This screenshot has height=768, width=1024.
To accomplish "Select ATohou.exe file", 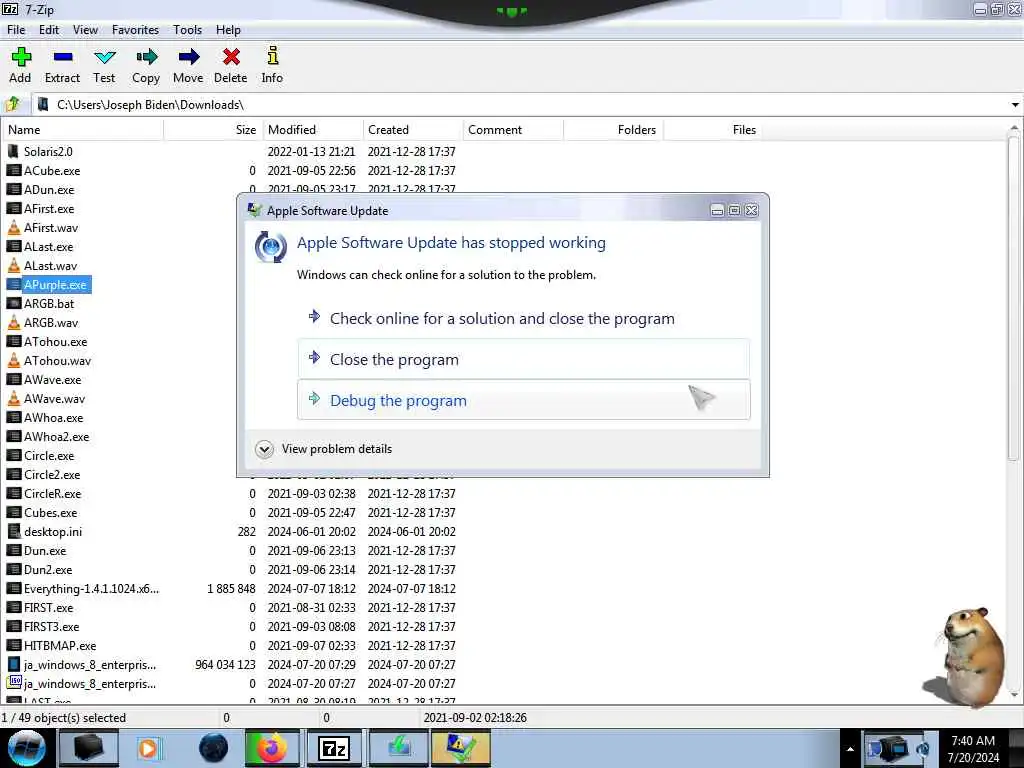I will click(47, 342).
